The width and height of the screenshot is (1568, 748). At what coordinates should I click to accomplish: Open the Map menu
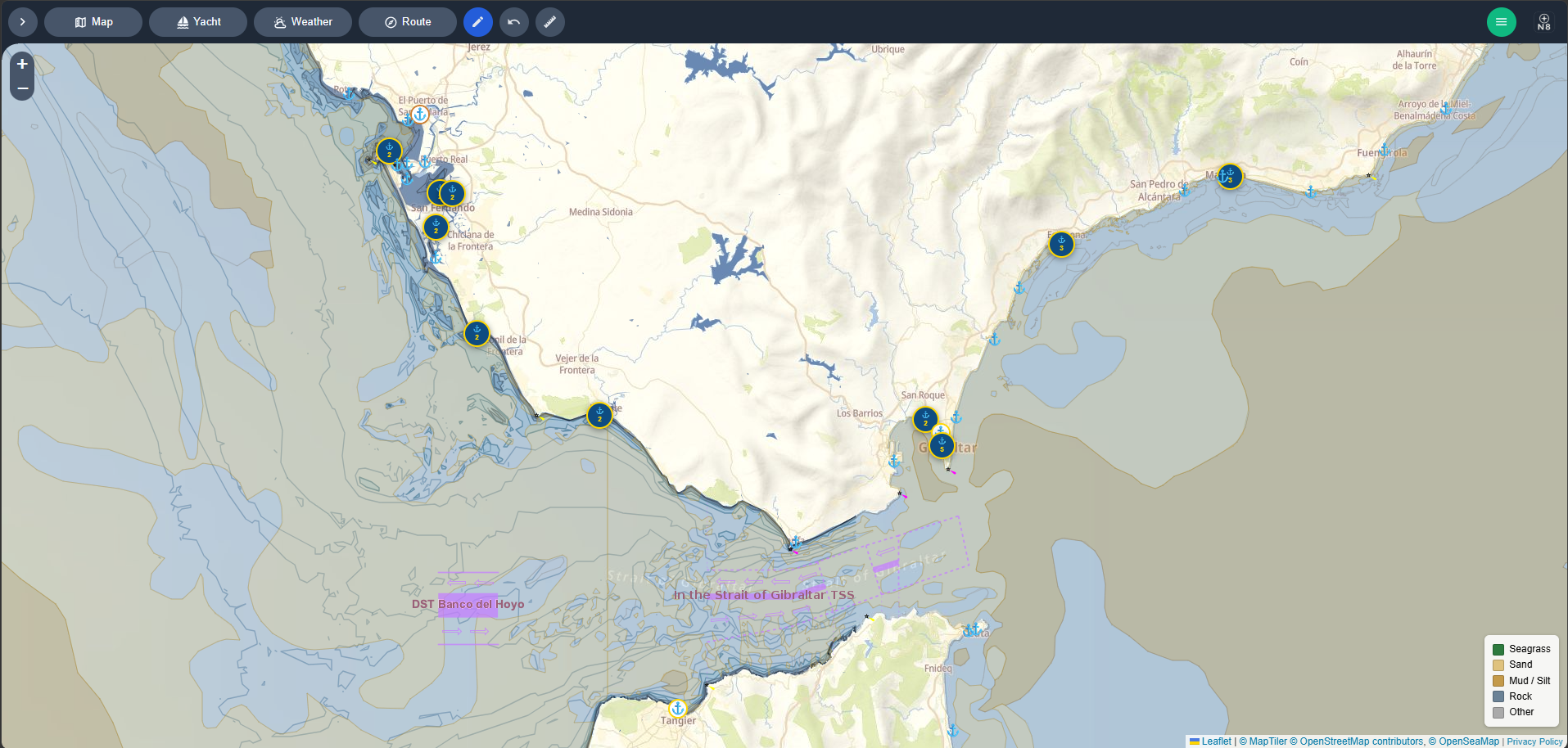[93, 22]
